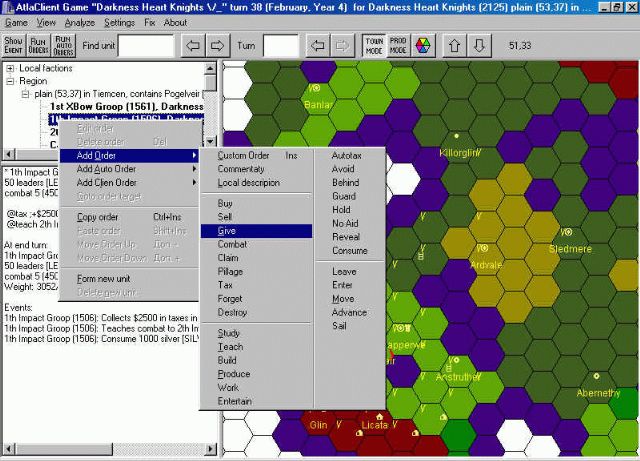Select the Pillage order

click(x=257, y=272)
